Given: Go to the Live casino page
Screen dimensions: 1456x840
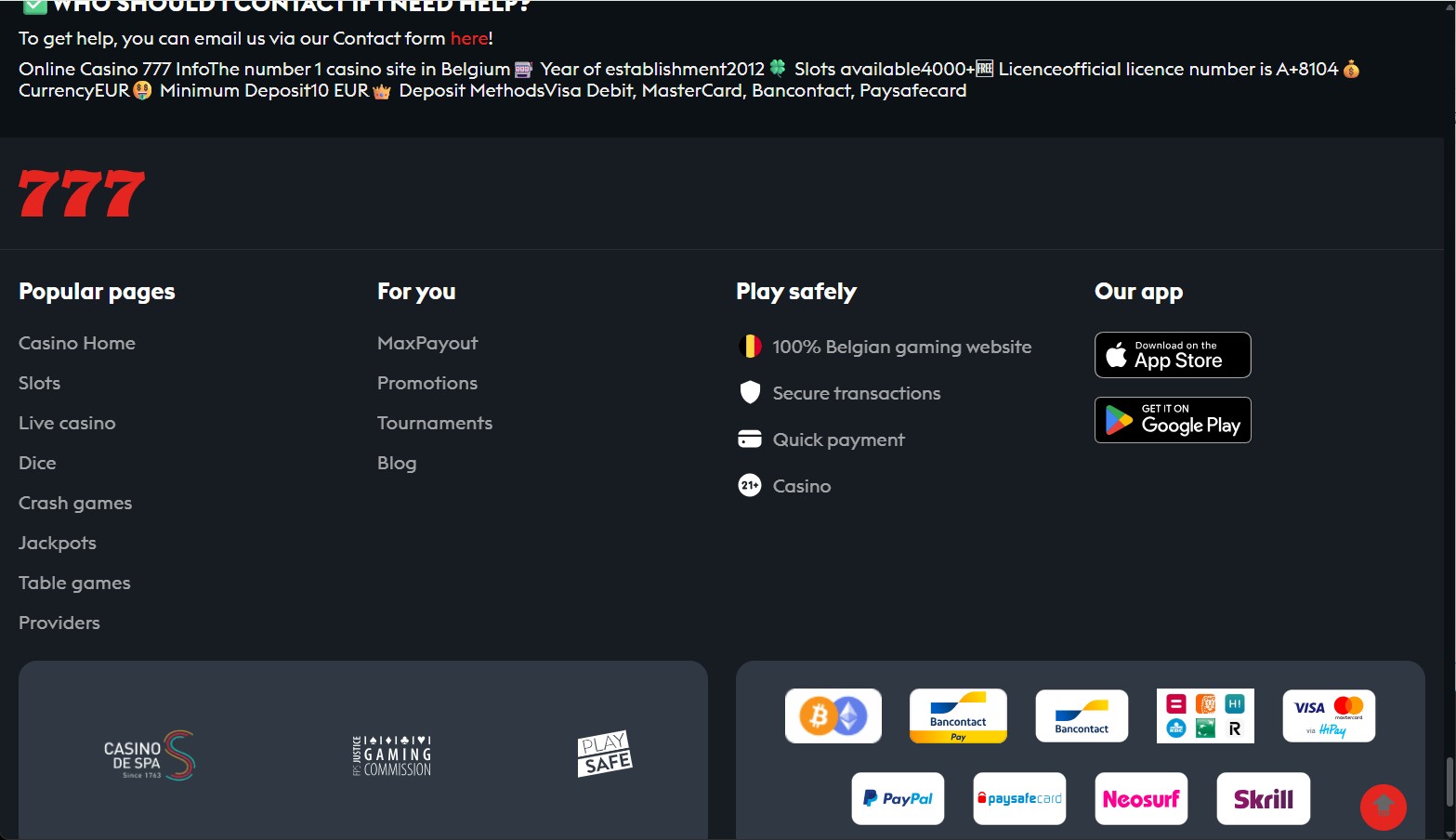Looking at the screenshot, I should pyautogui.click(x=67, y=423).
